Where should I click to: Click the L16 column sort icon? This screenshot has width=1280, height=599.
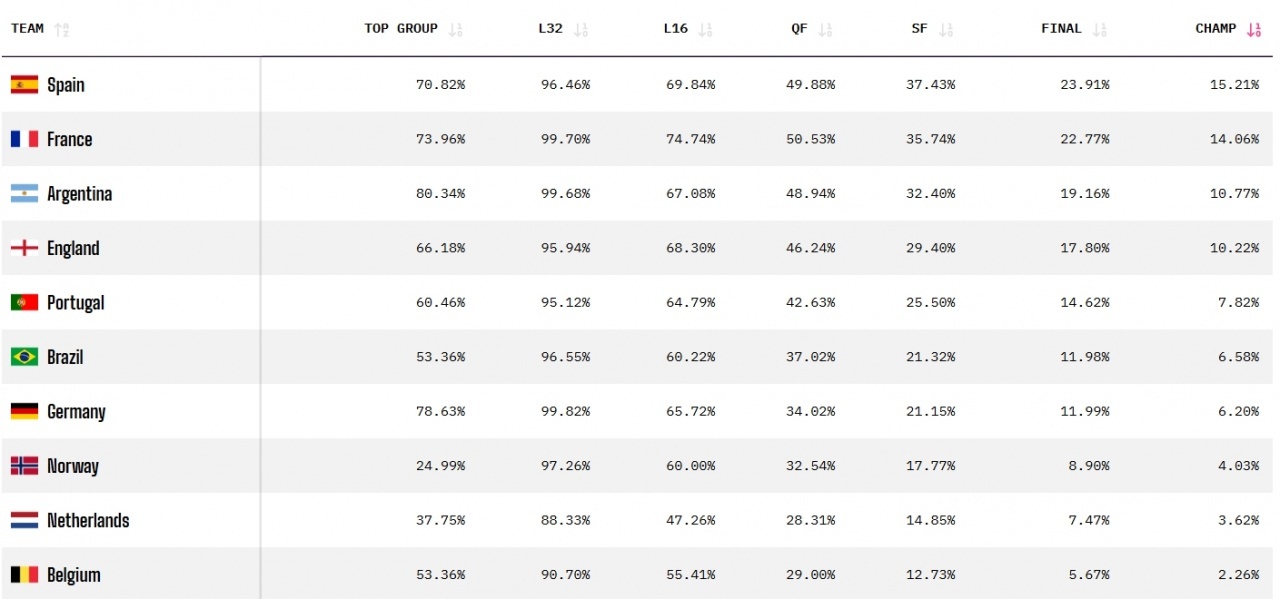(706, 30)
